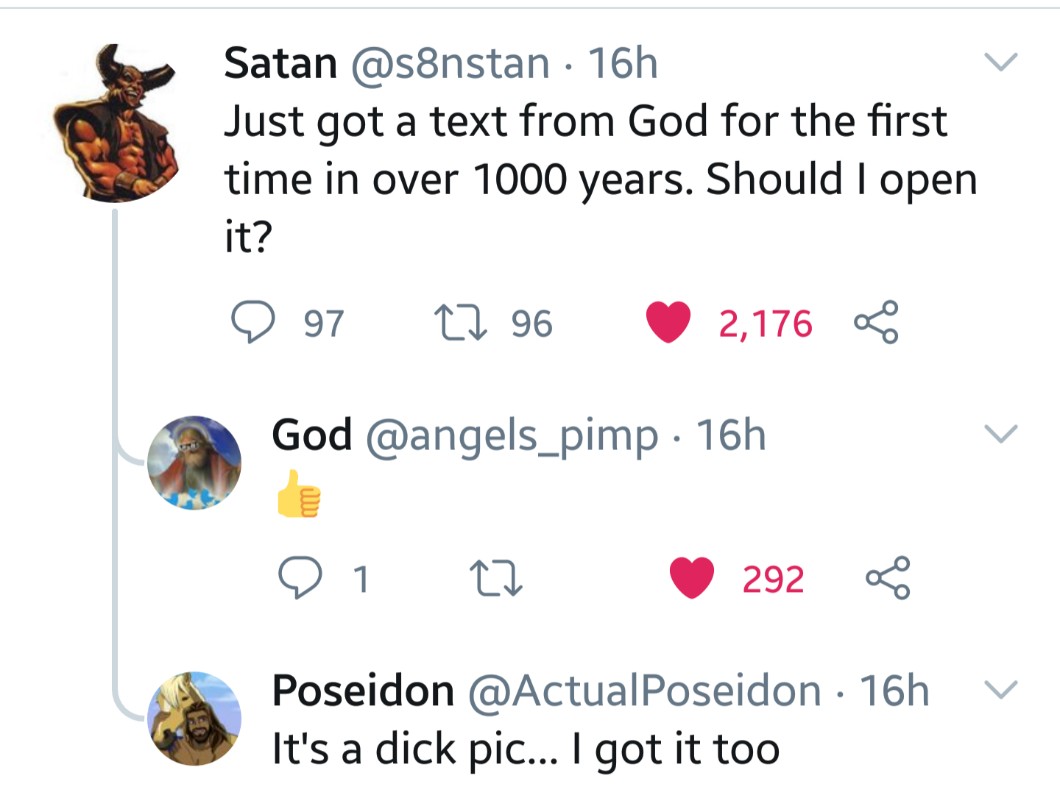Share Satan's tweet
1060x795 pixels.
[x=876, y=323]
